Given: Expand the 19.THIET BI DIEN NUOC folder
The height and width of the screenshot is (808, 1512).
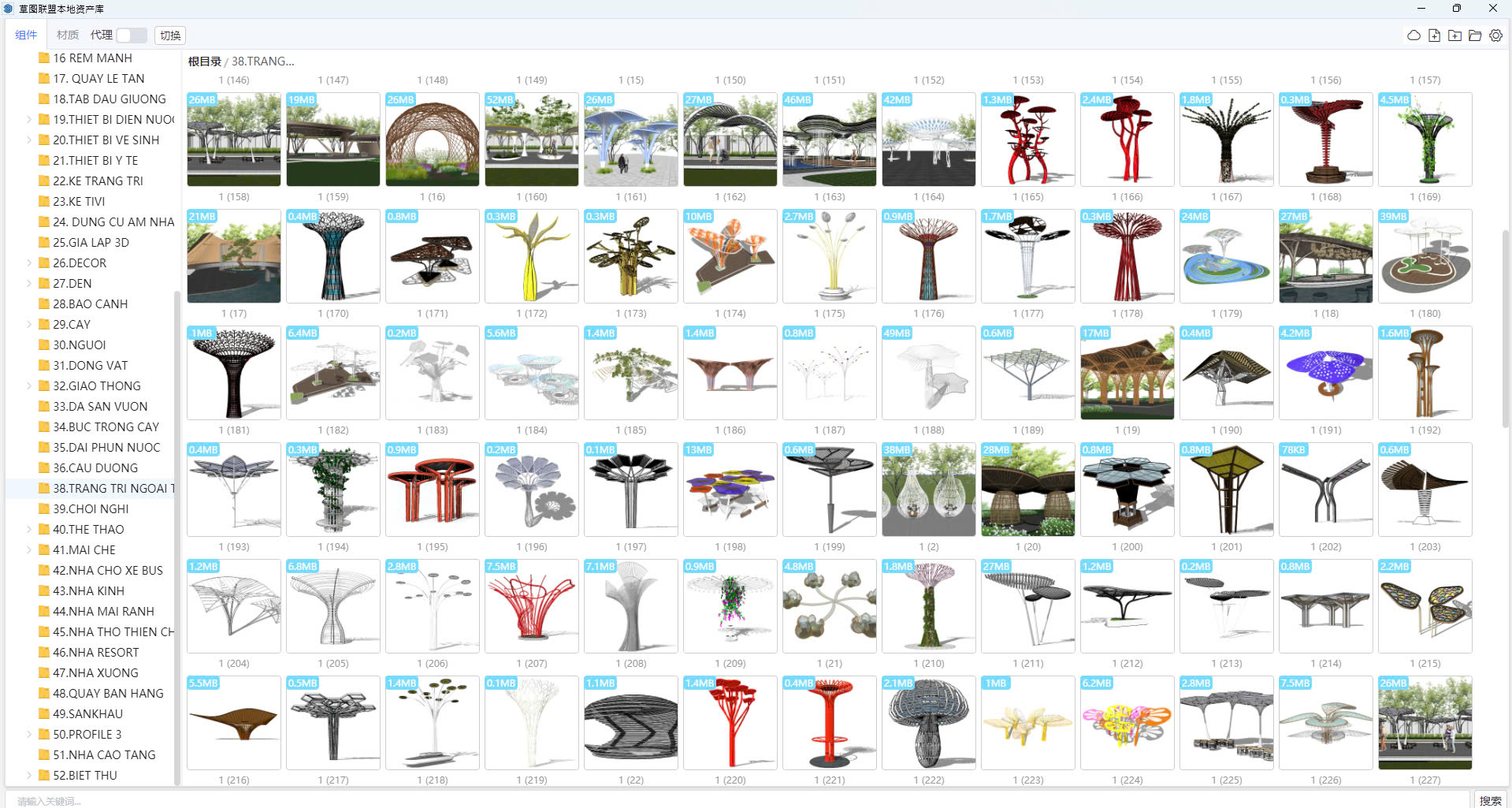Looking at the screenshot, I should coord(29,120).
